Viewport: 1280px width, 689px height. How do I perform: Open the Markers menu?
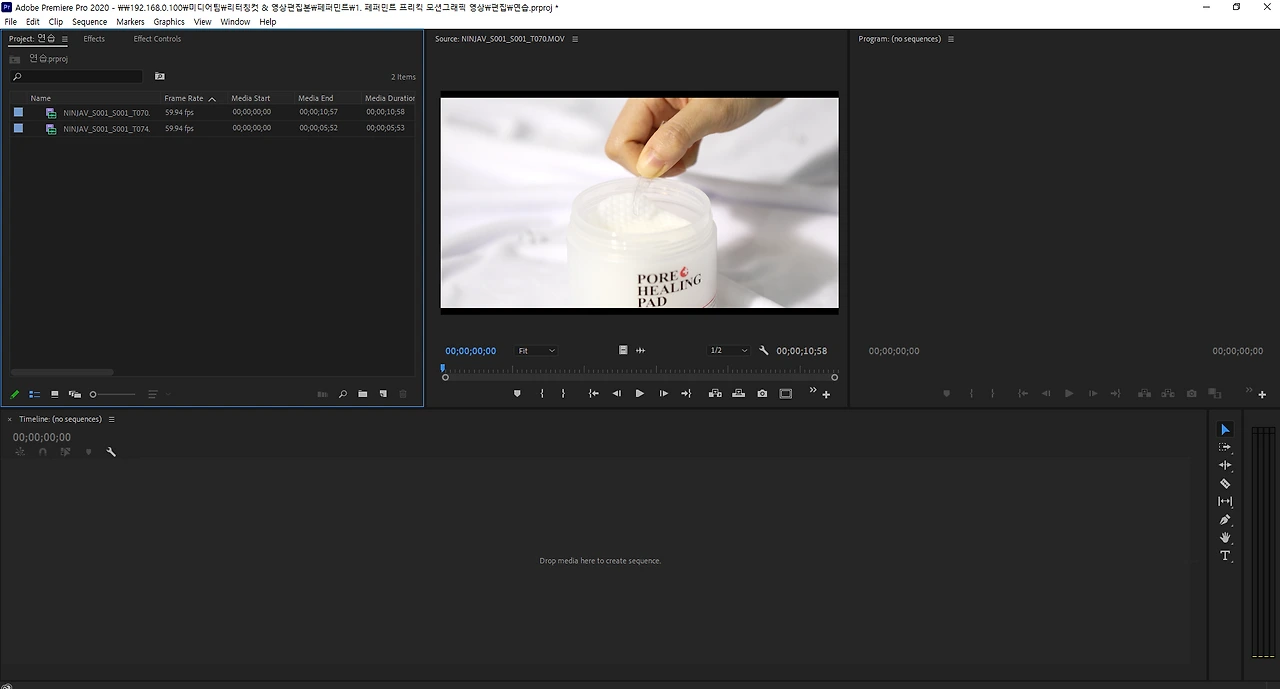(130, 22)
